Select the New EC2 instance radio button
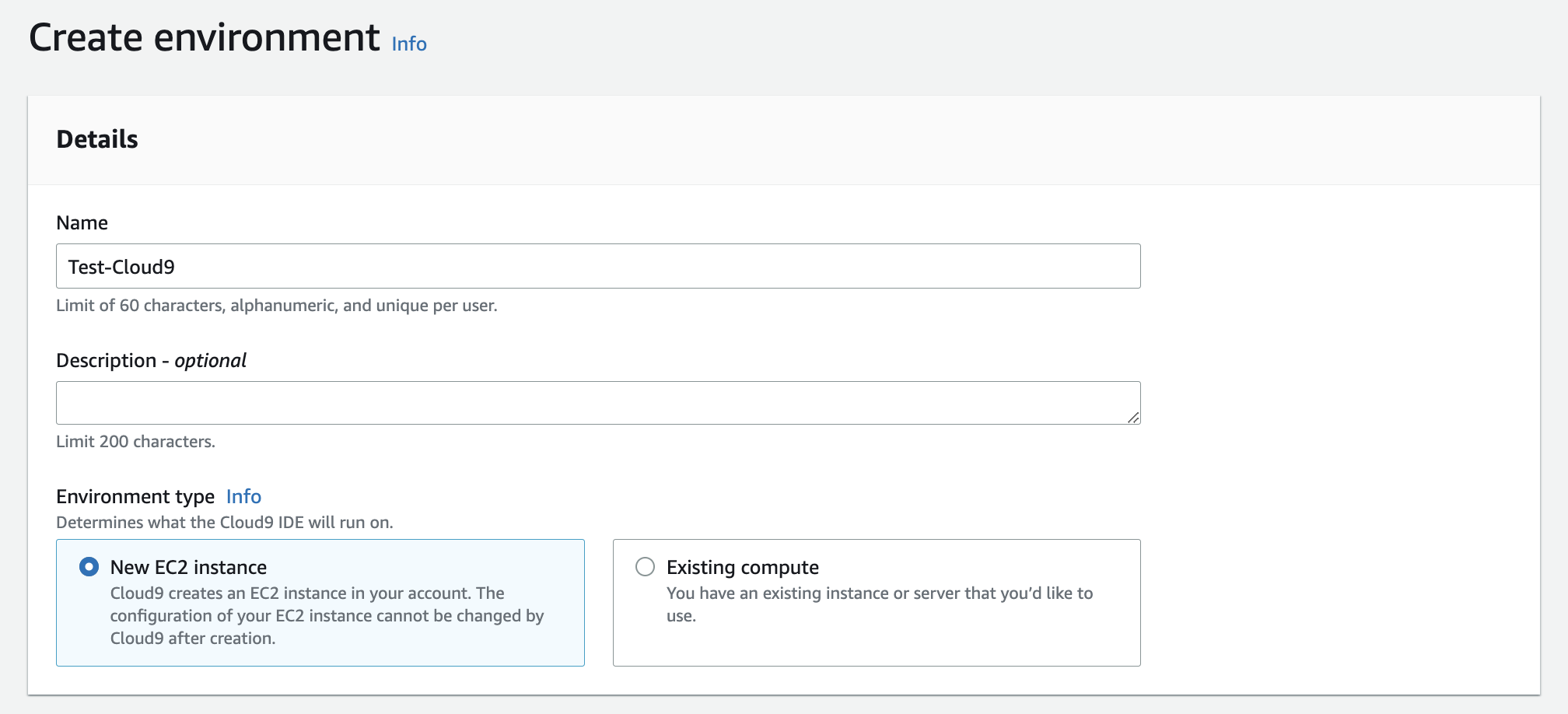The image size is (1568, 714). point(89,566)
